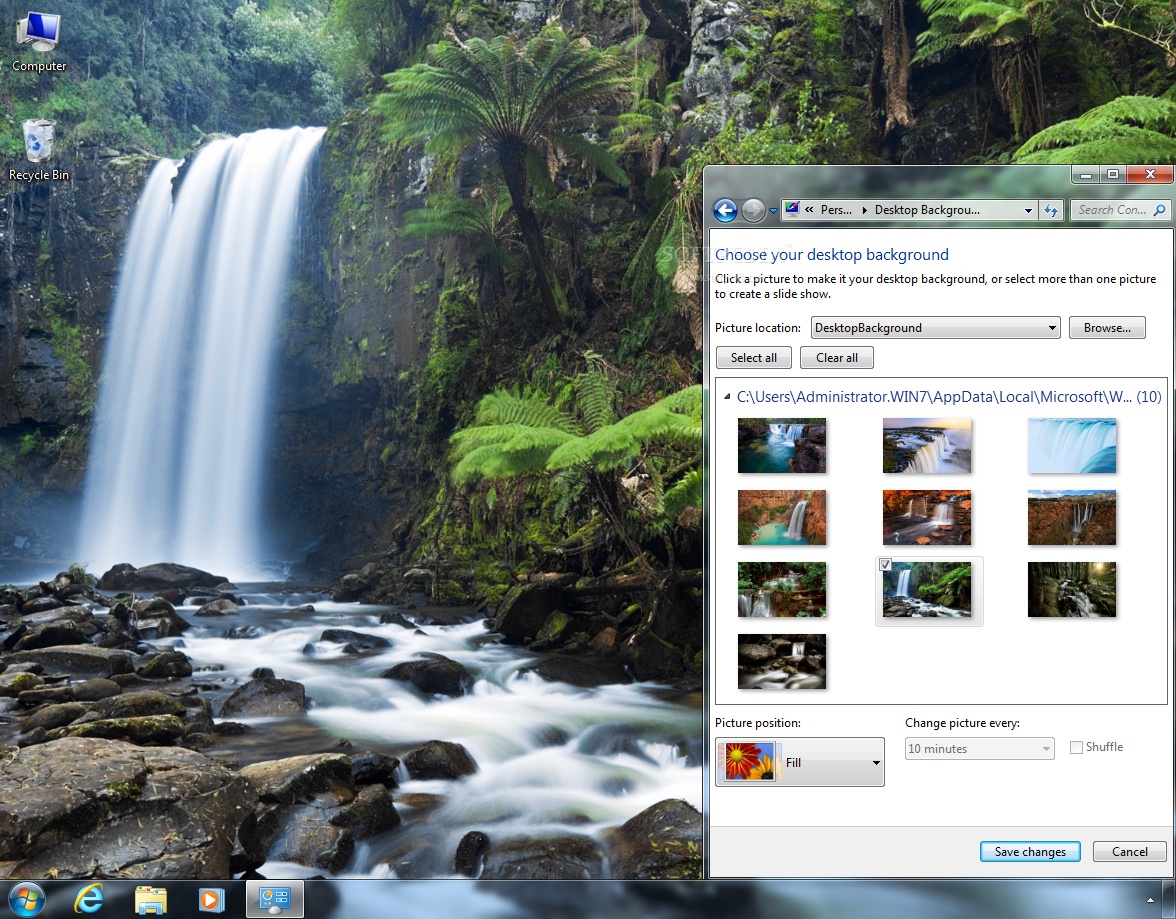
Task: Expand previous locations address dropdown
Action: click(1028, 211)
